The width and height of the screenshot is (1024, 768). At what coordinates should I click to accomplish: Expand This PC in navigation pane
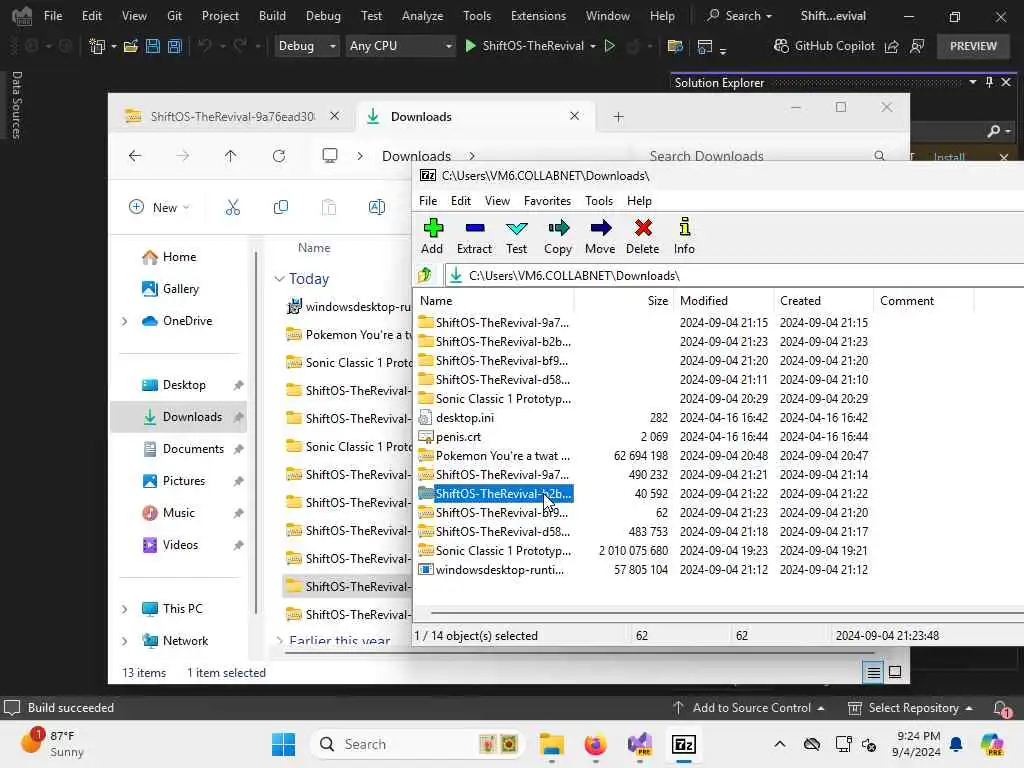pyautogui.click(x=125, y=609)
